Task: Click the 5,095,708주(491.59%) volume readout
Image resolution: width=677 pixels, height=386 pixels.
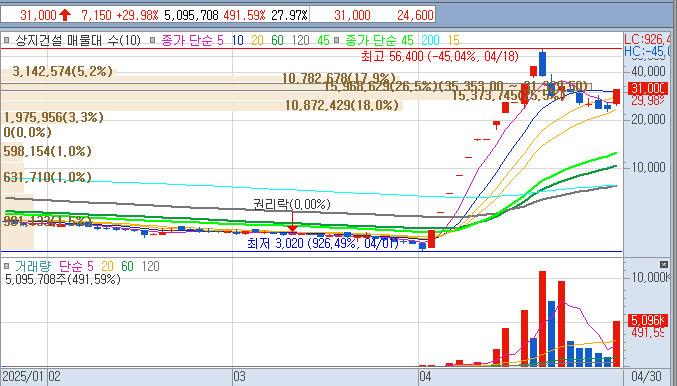Action: click(x=63, y=280)
